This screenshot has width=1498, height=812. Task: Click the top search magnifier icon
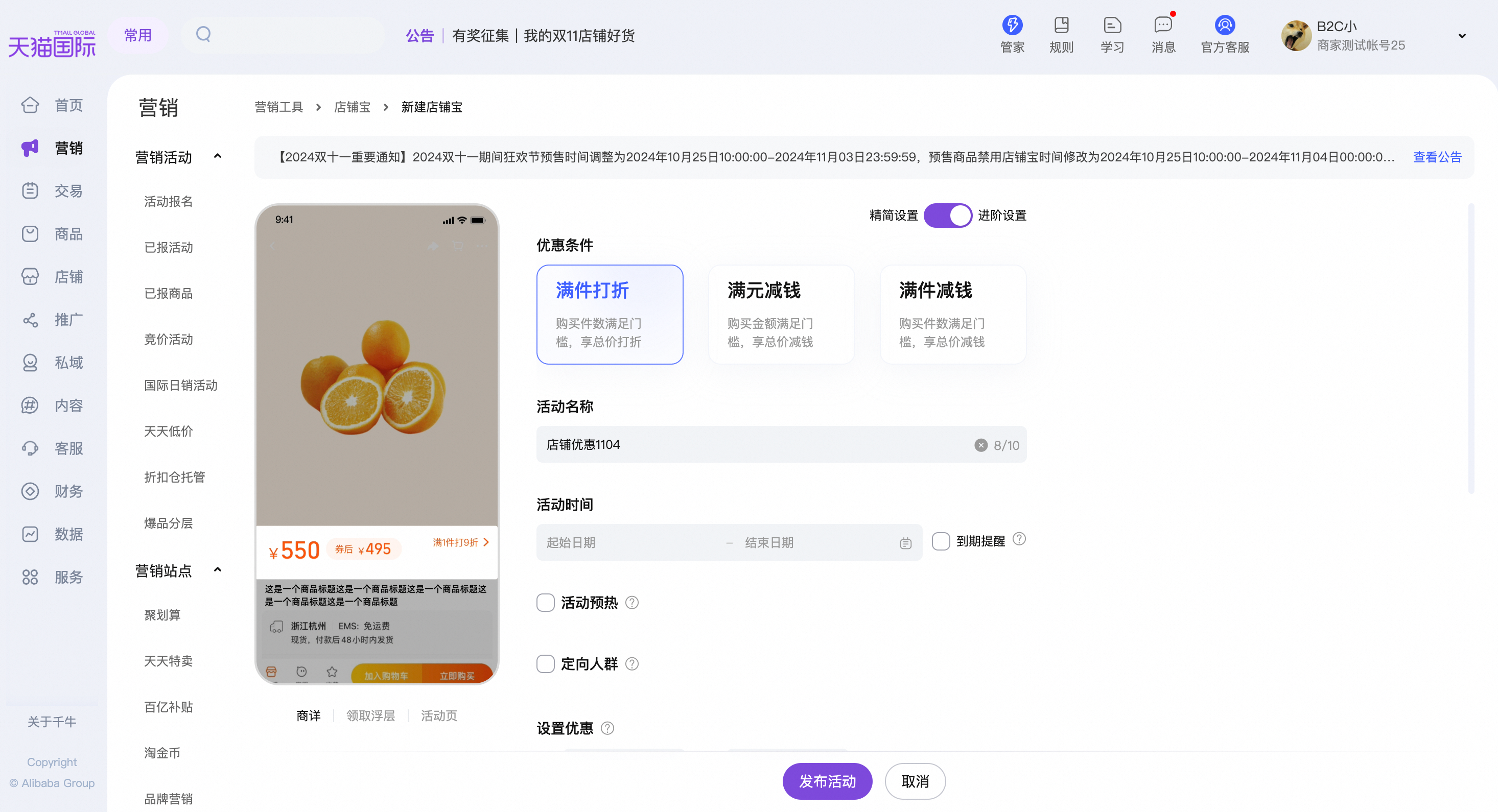click(x=203, y=34)
